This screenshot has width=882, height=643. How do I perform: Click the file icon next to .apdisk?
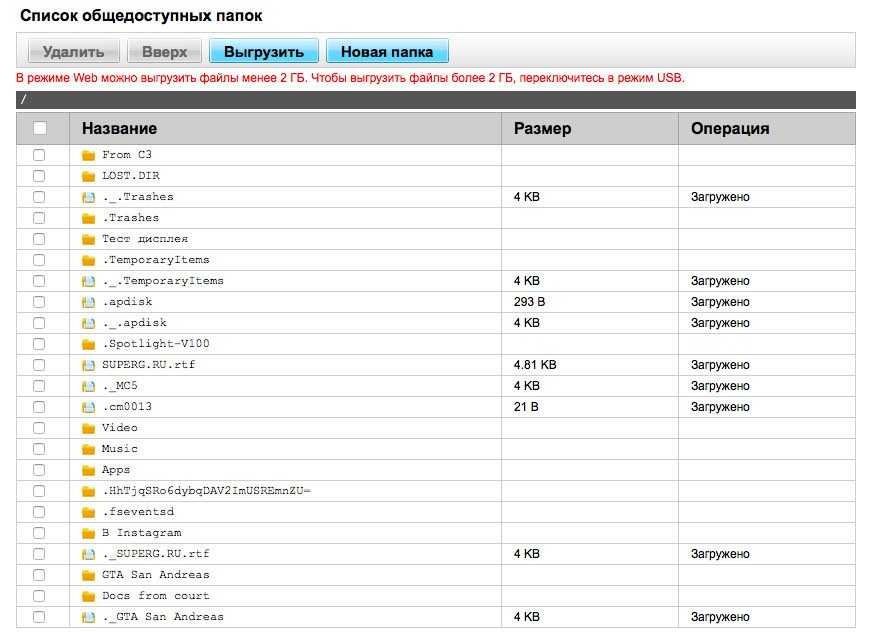point(88,302)
